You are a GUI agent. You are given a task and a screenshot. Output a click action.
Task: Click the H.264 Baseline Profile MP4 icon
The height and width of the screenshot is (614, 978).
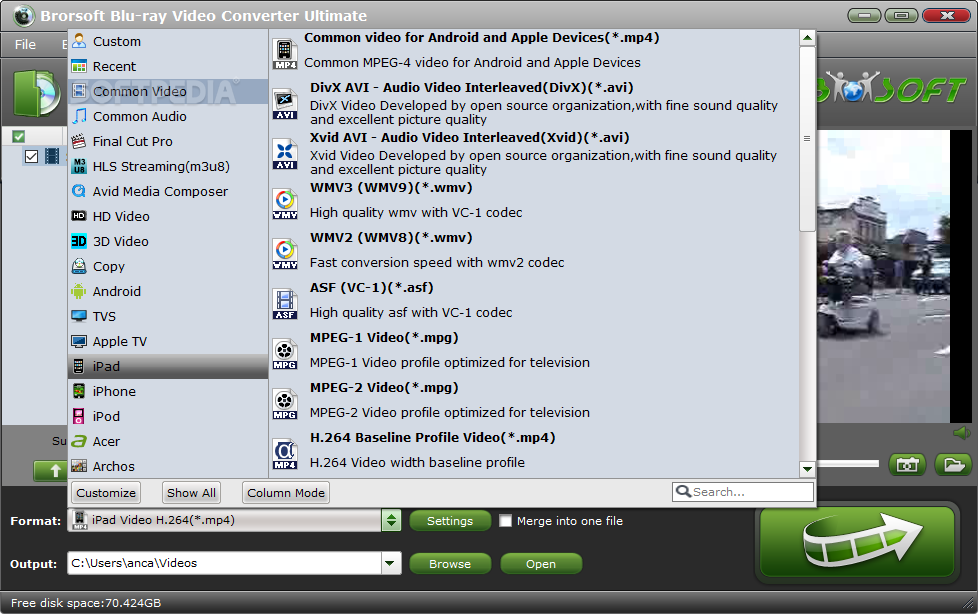click(x=285, y=454)
